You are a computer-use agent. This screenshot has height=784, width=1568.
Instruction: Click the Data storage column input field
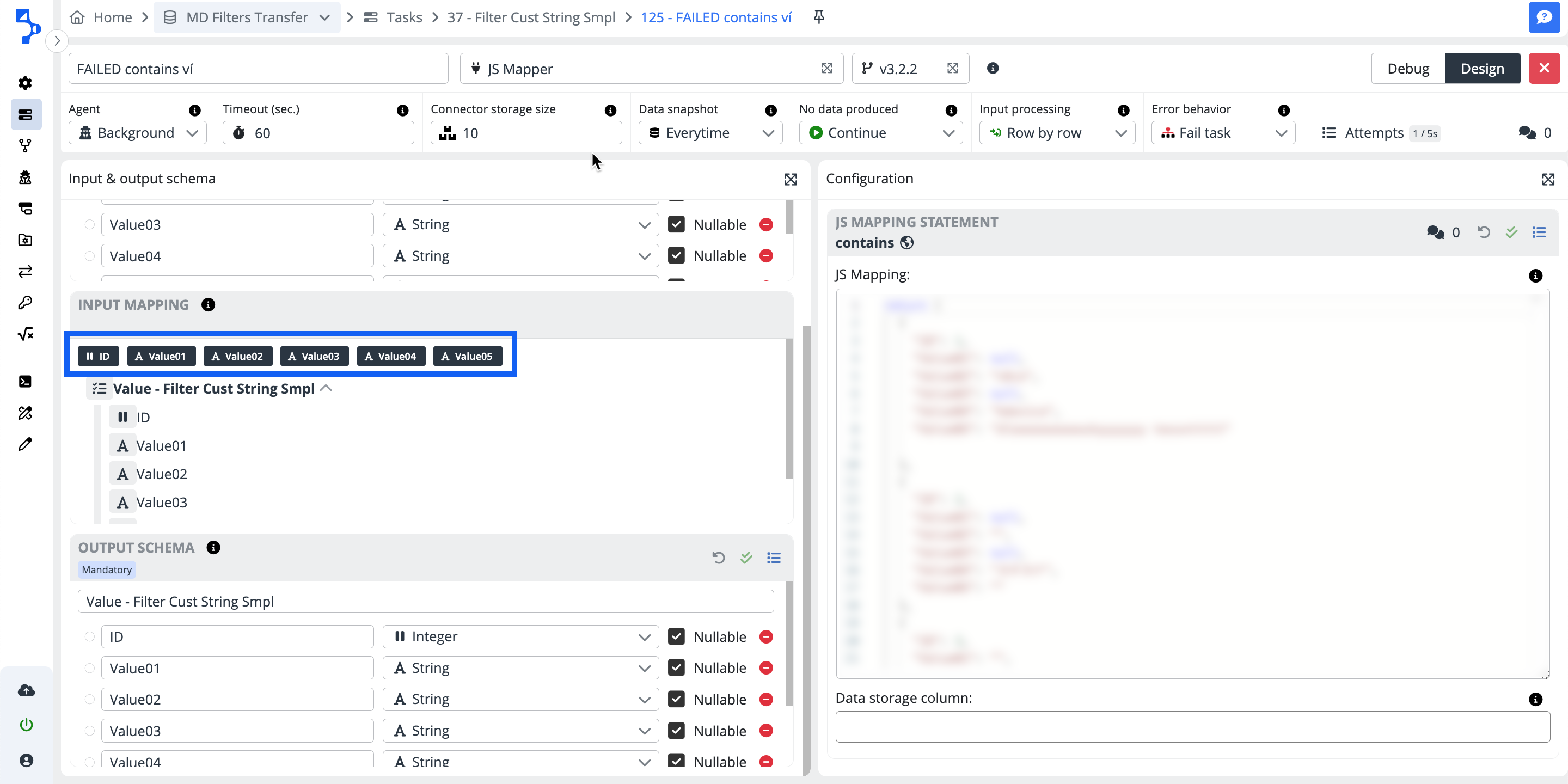(1192, 726)
